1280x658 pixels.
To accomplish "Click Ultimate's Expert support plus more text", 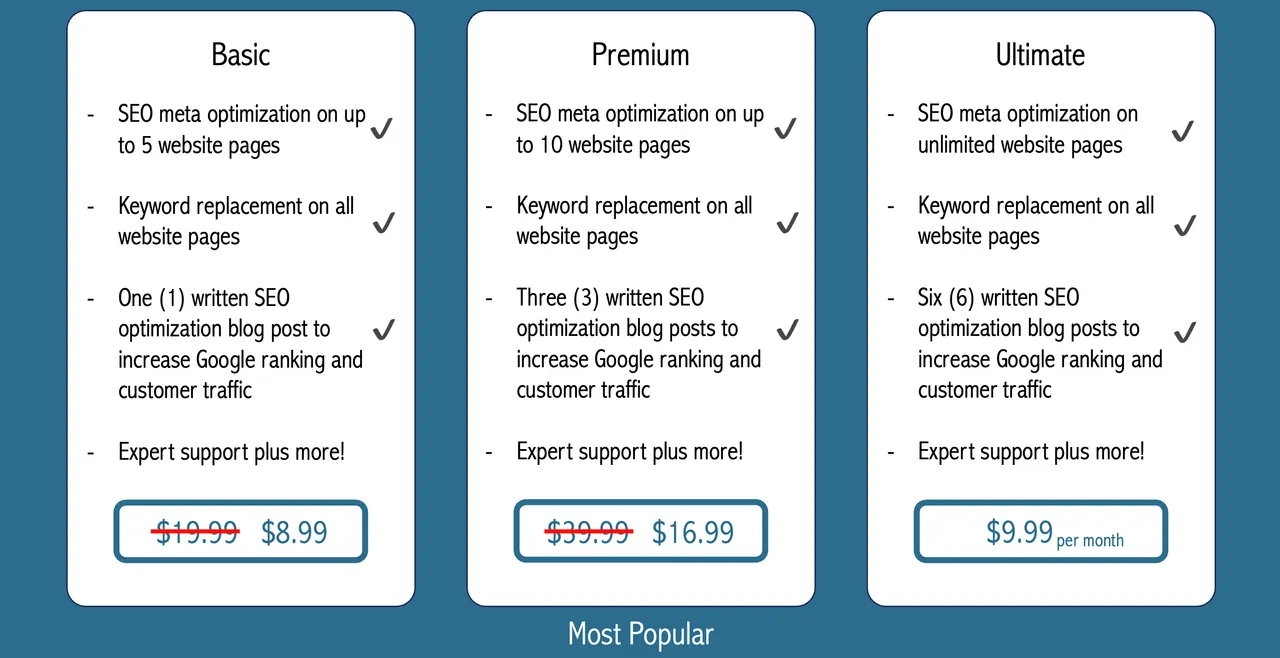I will 1031,451.
